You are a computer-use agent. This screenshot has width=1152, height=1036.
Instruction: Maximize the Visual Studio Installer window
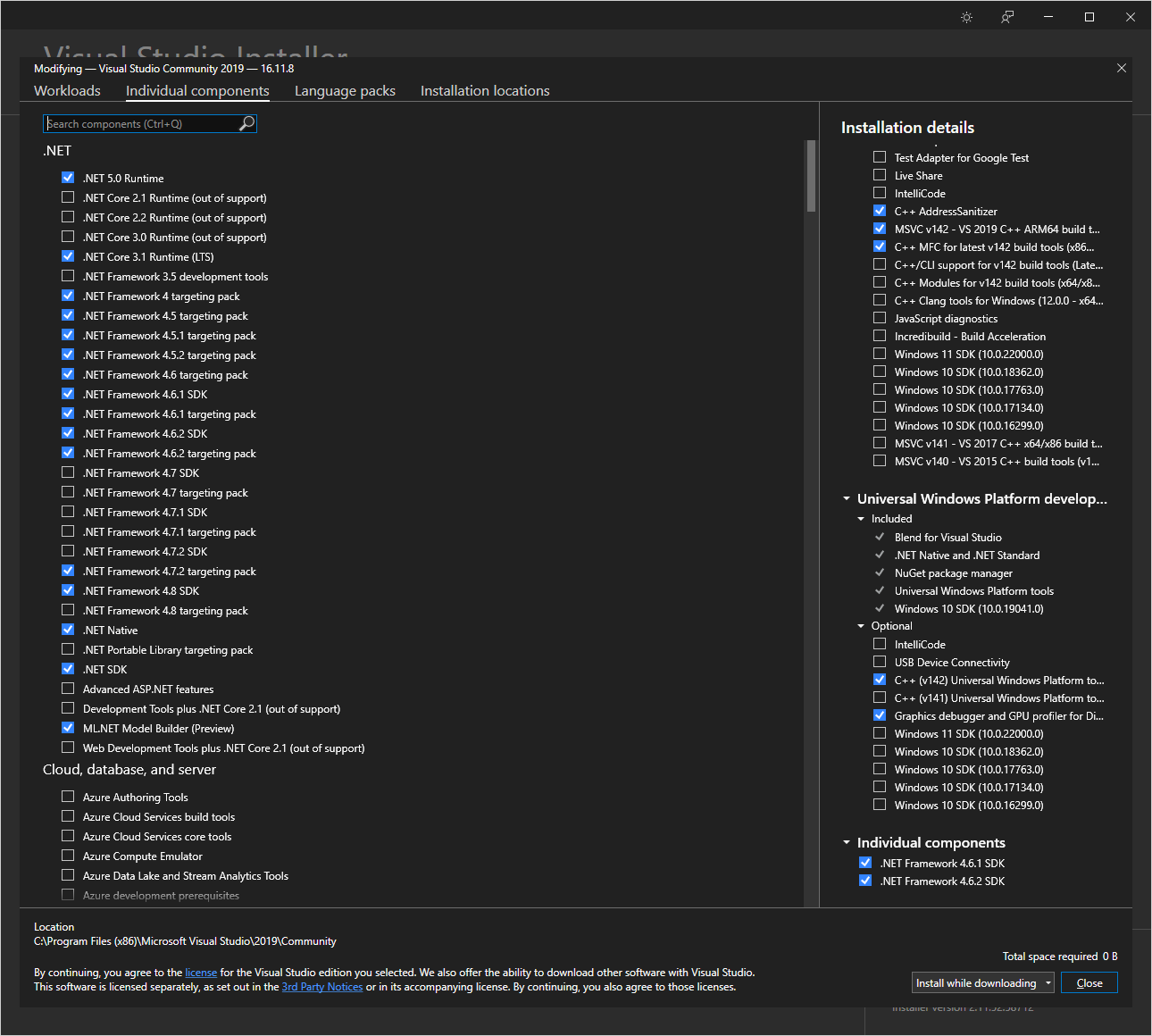tap(1089, 17)
